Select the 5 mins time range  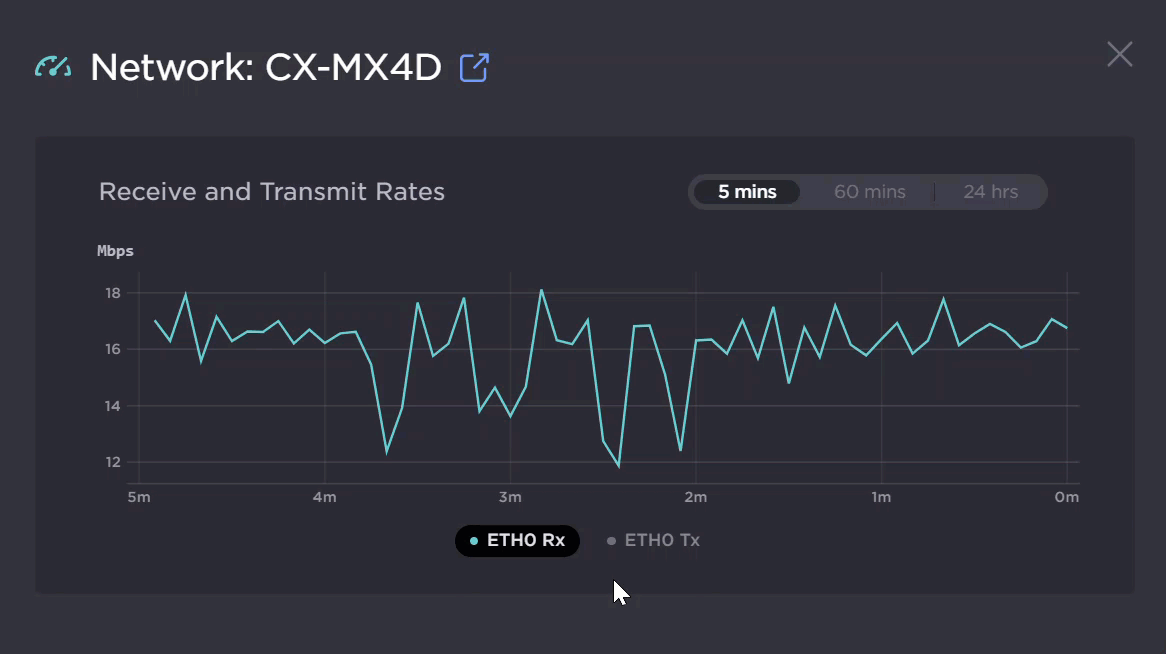[747, 192]
